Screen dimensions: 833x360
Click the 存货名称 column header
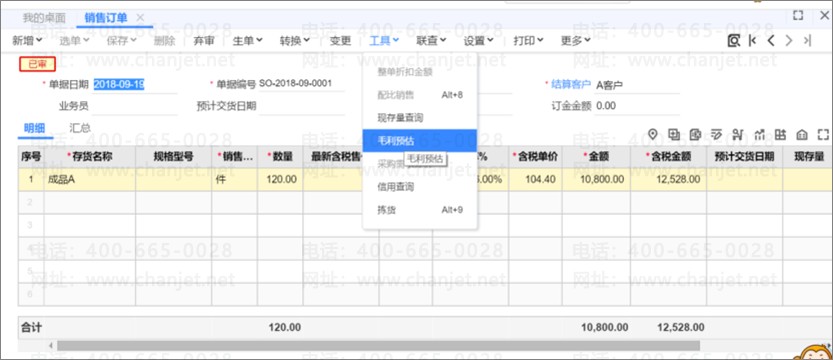point(90,157)
